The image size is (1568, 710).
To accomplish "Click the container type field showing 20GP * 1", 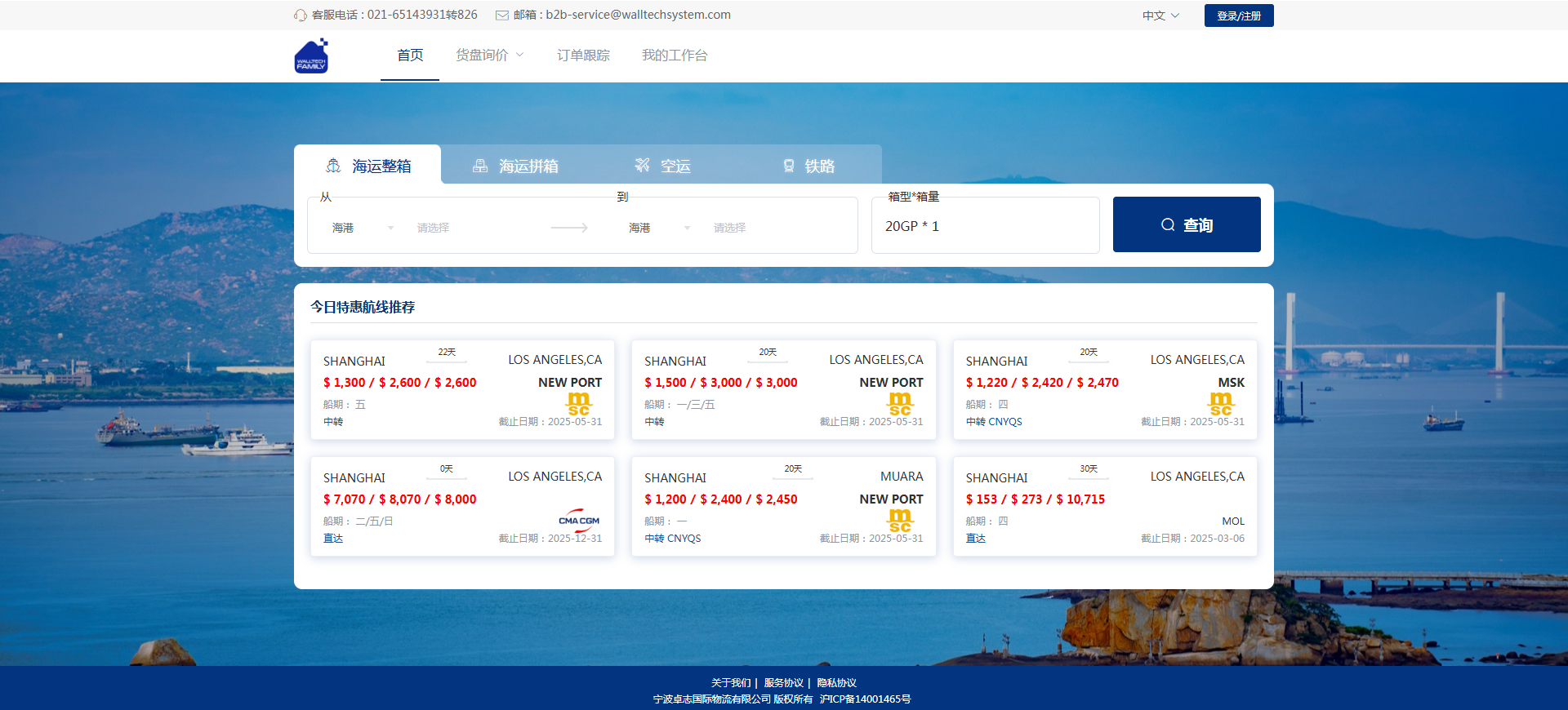I will (x=984, y=226).
